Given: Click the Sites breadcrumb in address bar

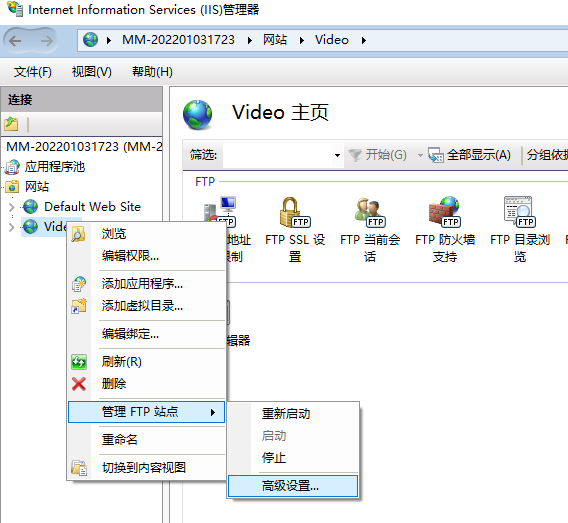Looking at the screenshot, I should (x=275, y=40).
